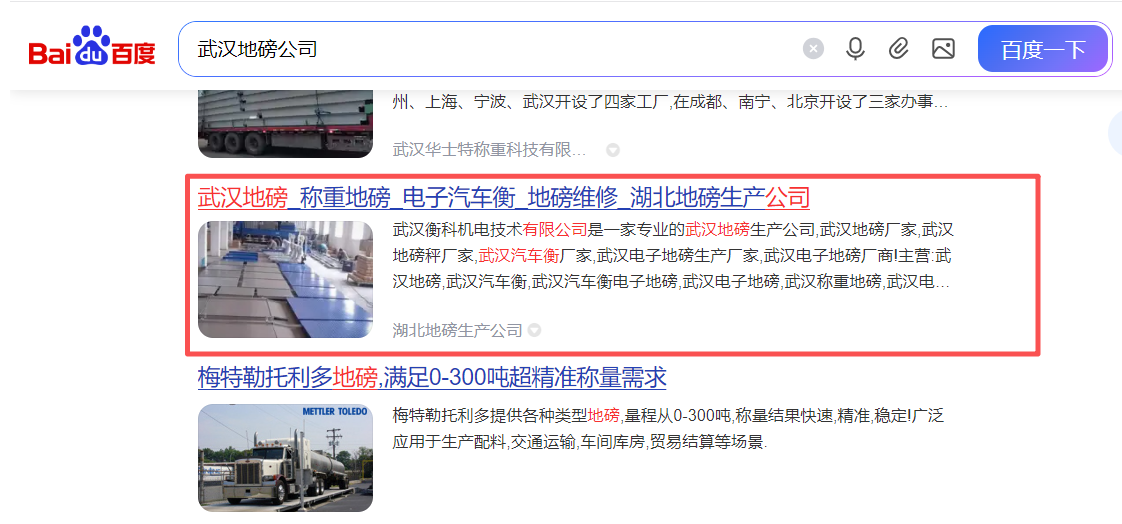Screen dimensions: 1122x524
Task: Expand dropdown next to 湖北地磅生产公司
Action: click(534, 331)
